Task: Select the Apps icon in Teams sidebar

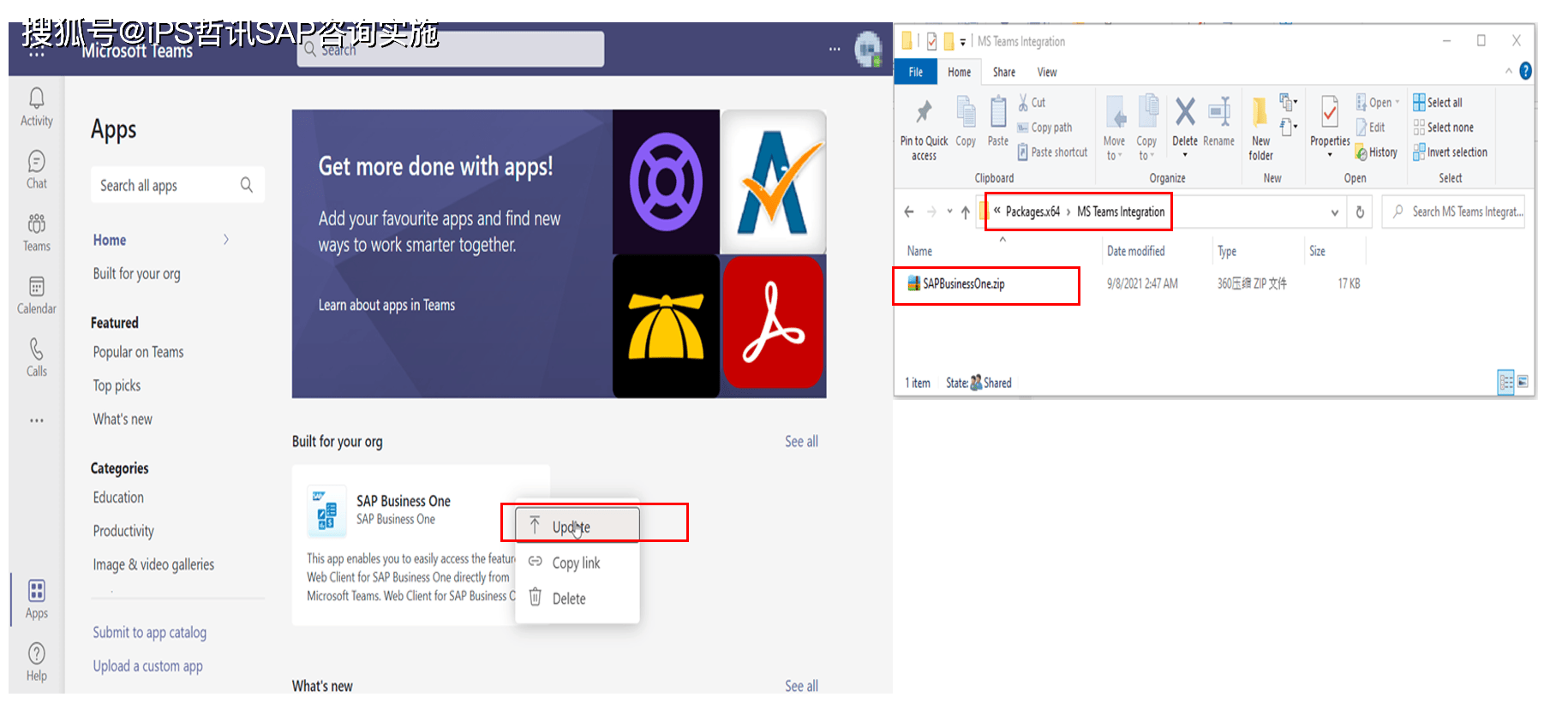Action: click(x=37, y=591)
